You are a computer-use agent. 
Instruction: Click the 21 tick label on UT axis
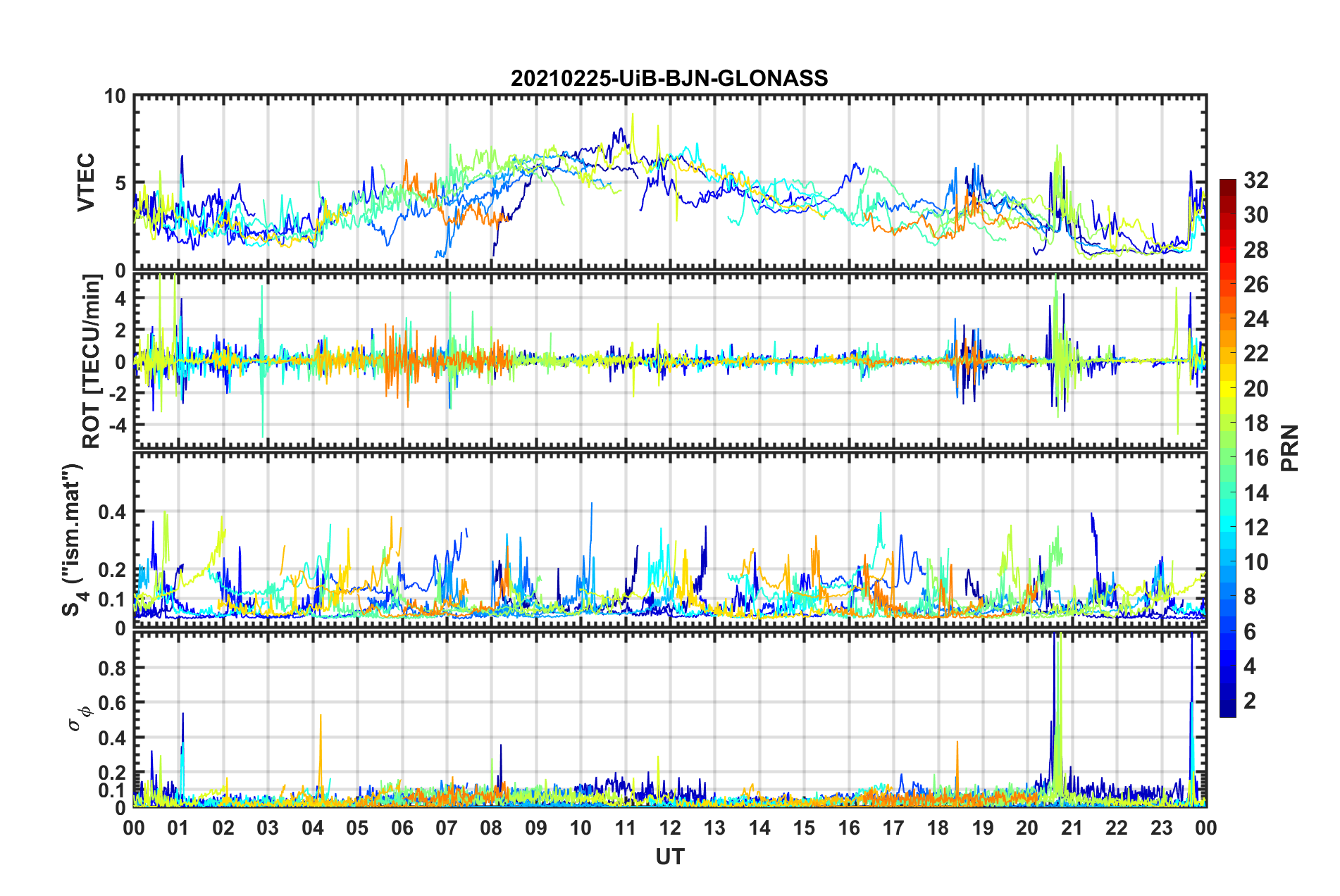(x=1072, y=828)
